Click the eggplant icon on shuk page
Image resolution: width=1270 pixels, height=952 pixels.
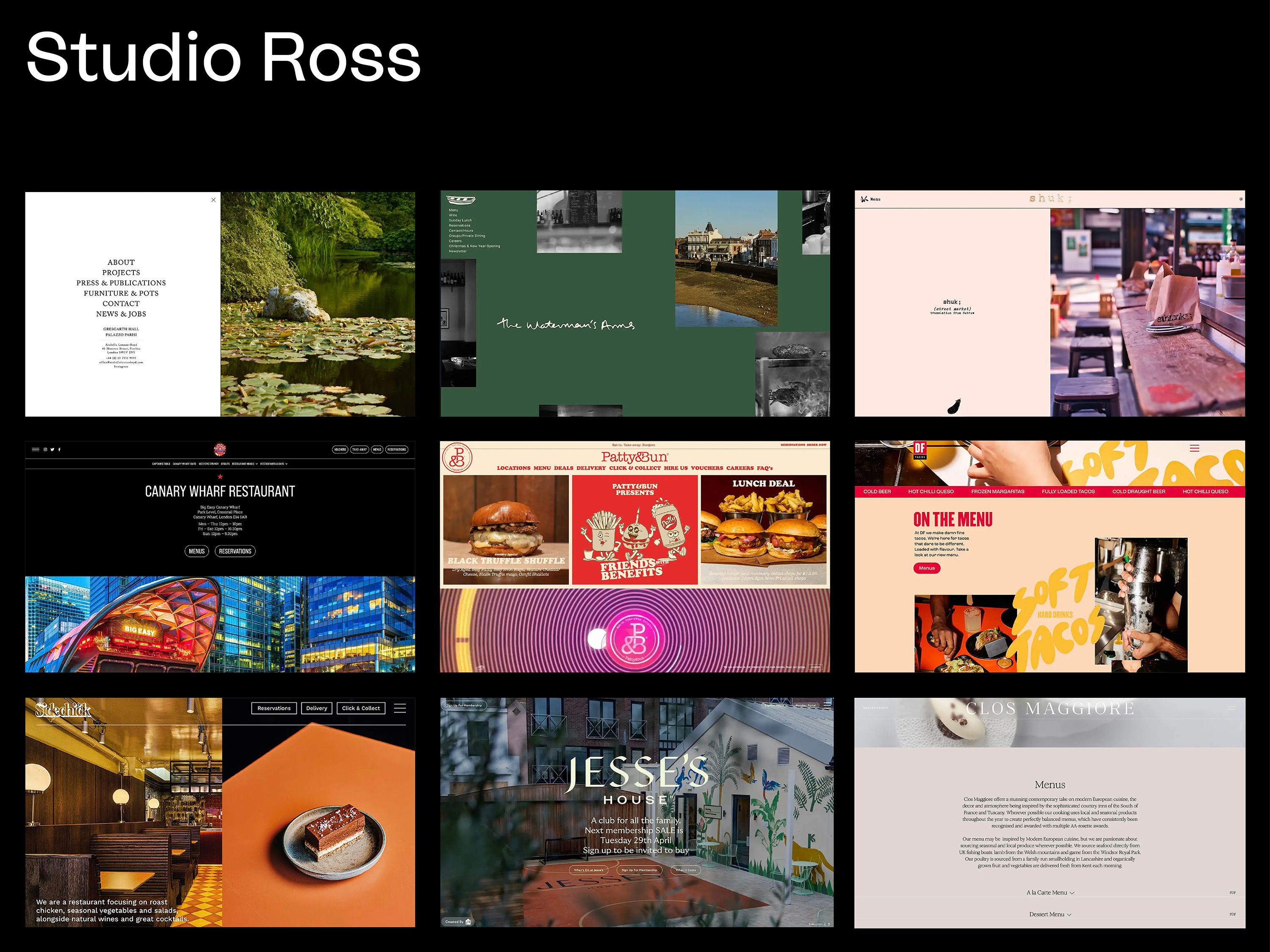tap(954, 406)
